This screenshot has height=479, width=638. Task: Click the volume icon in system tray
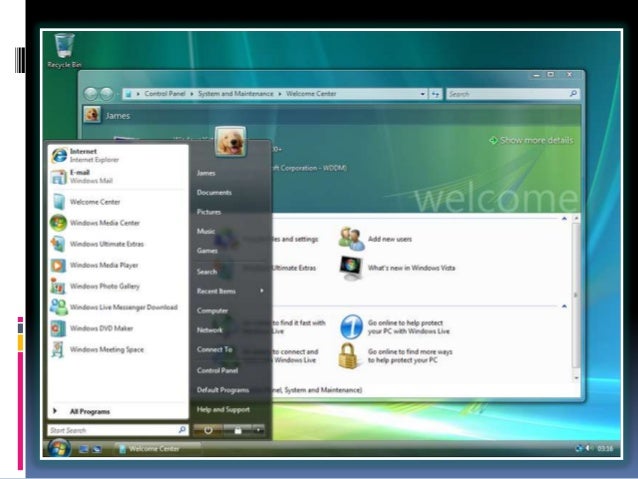[x=588, y=448]
